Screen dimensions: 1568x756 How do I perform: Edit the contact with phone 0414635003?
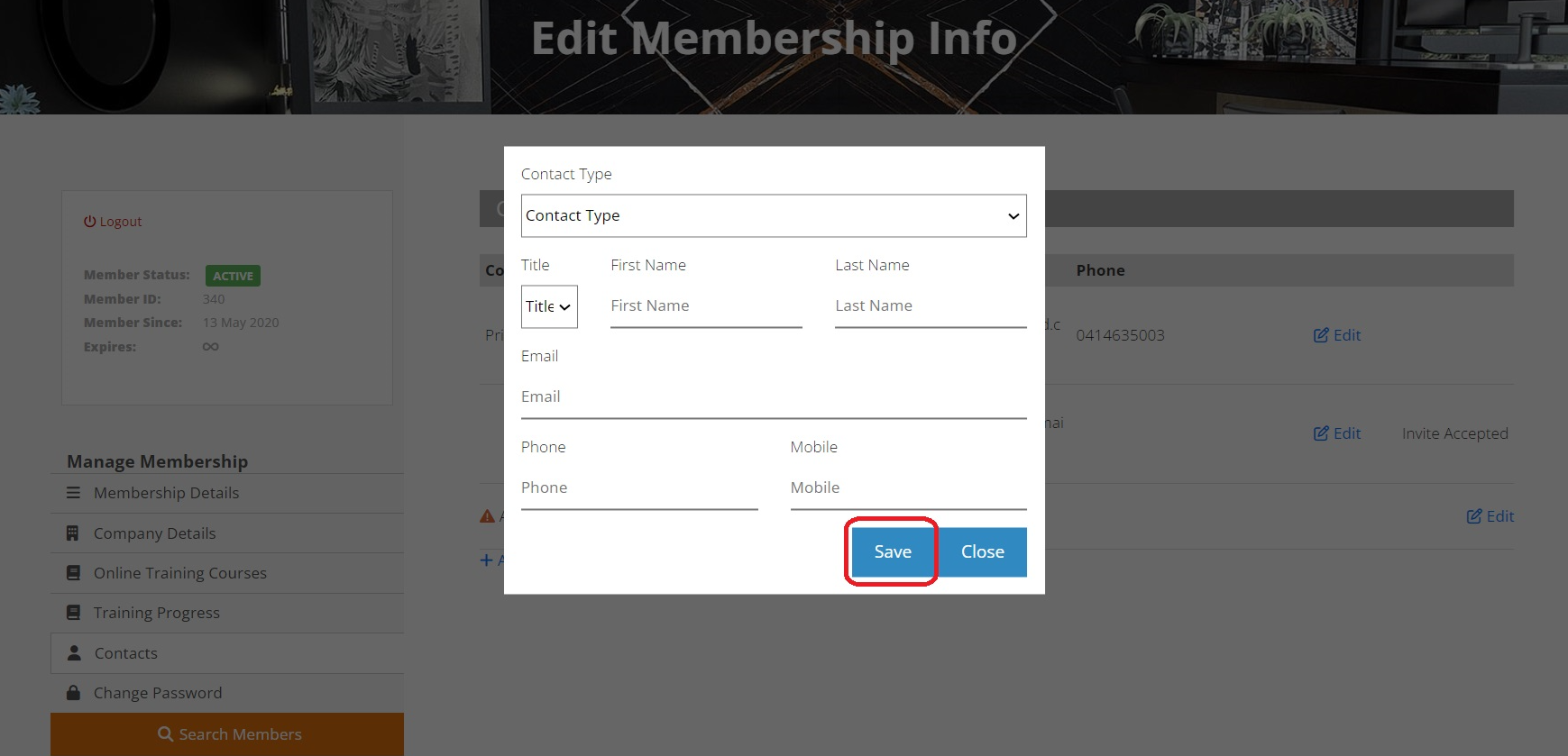pyautogui.click(x=1337, y=335)
